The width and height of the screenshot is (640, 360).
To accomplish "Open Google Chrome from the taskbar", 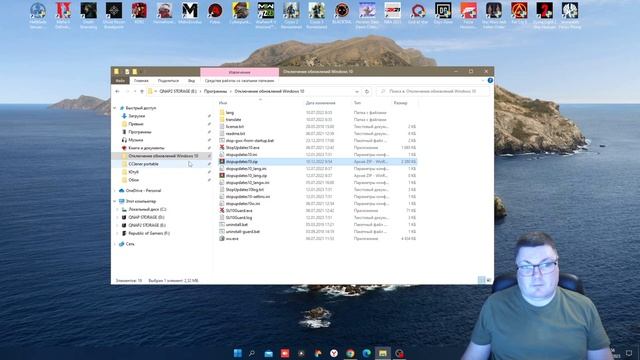I will (350, 353).
